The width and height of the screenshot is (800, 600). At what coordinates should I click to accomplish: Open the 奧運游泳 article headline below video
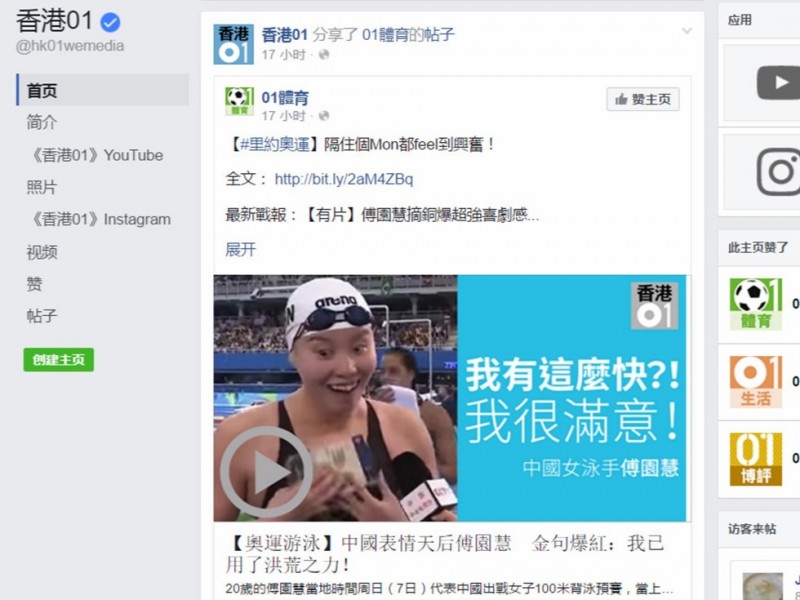445,554
